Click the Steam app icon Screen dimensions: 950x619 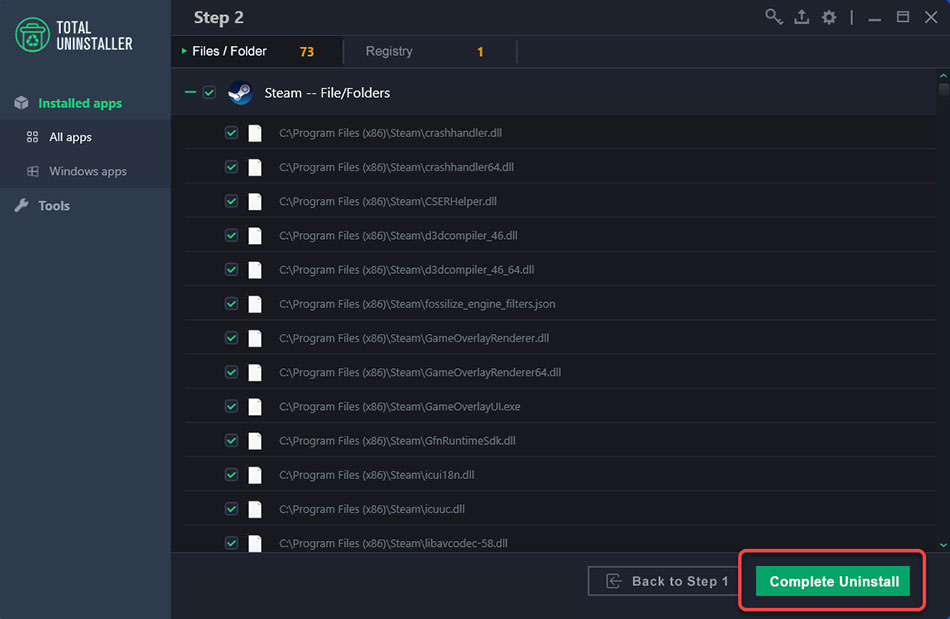pos(241,93)
